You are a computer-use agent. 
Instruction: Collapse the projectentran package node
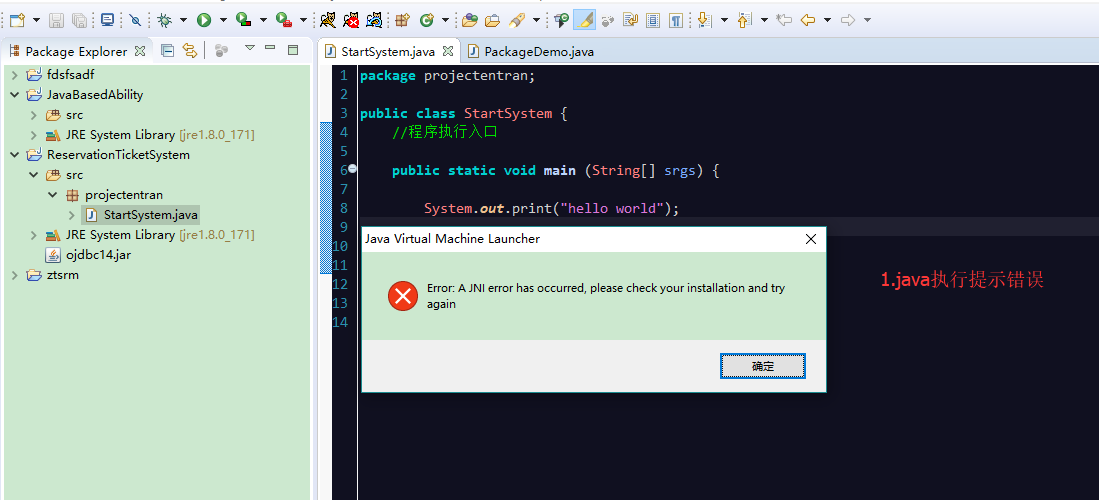pyautogui.click(x=53, y=195)
